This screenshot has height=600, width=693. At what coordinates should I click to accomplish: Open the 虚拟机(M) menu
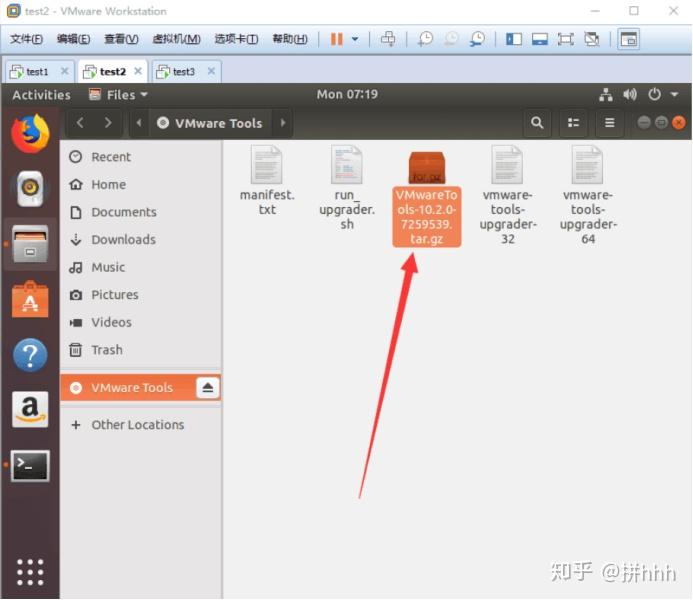[176, 39]
